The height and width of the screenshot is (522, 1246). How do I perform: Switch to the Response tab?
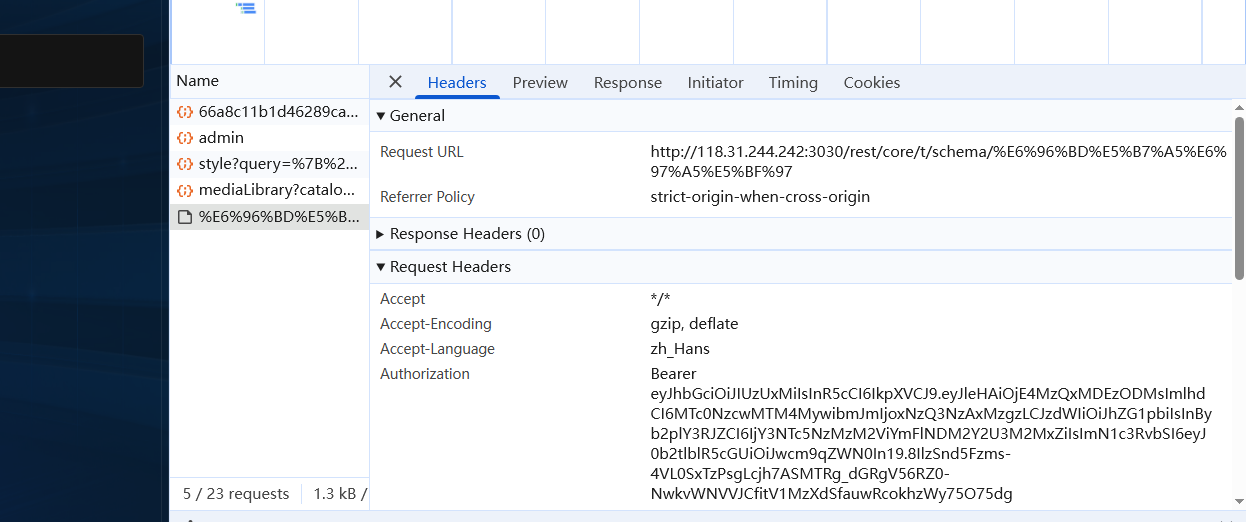[x=627, y=83]
